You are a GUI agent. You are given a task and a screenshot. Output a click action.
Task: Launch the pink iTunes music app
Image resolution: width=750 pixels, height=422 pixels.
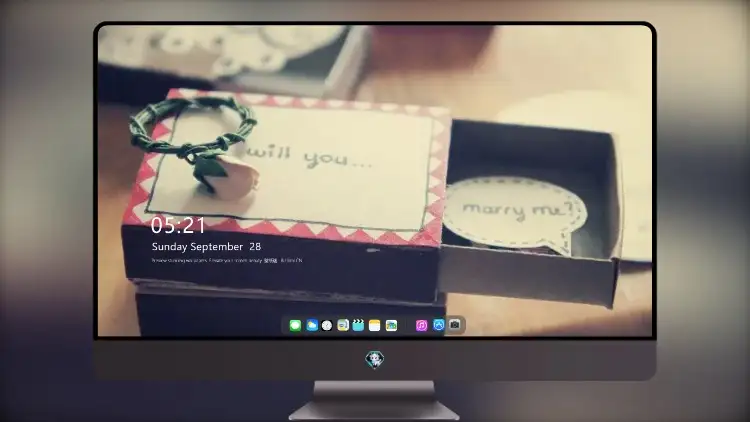coord(421,325)
